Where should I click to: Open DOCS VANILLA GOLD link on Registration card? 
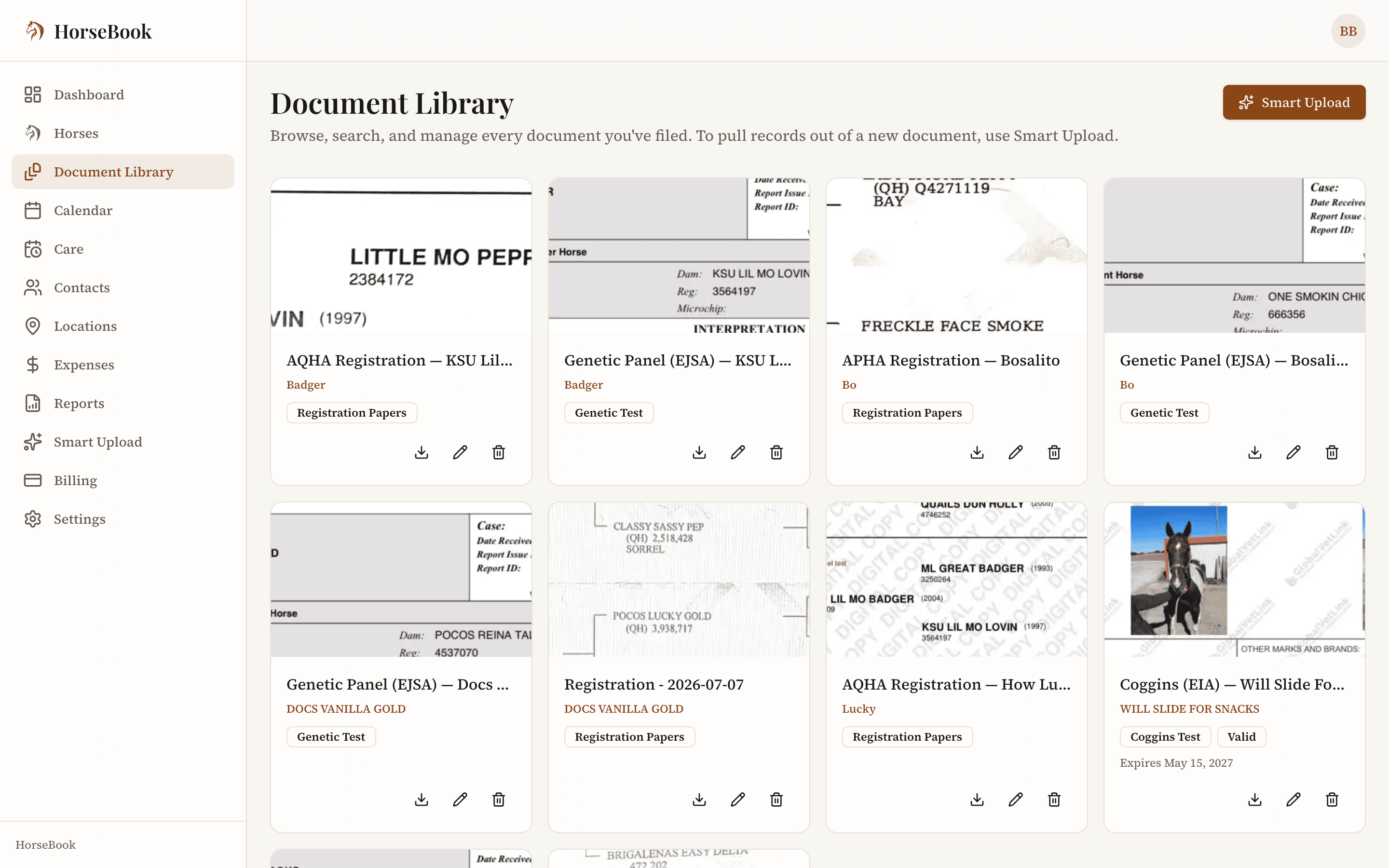pos(624,709)
